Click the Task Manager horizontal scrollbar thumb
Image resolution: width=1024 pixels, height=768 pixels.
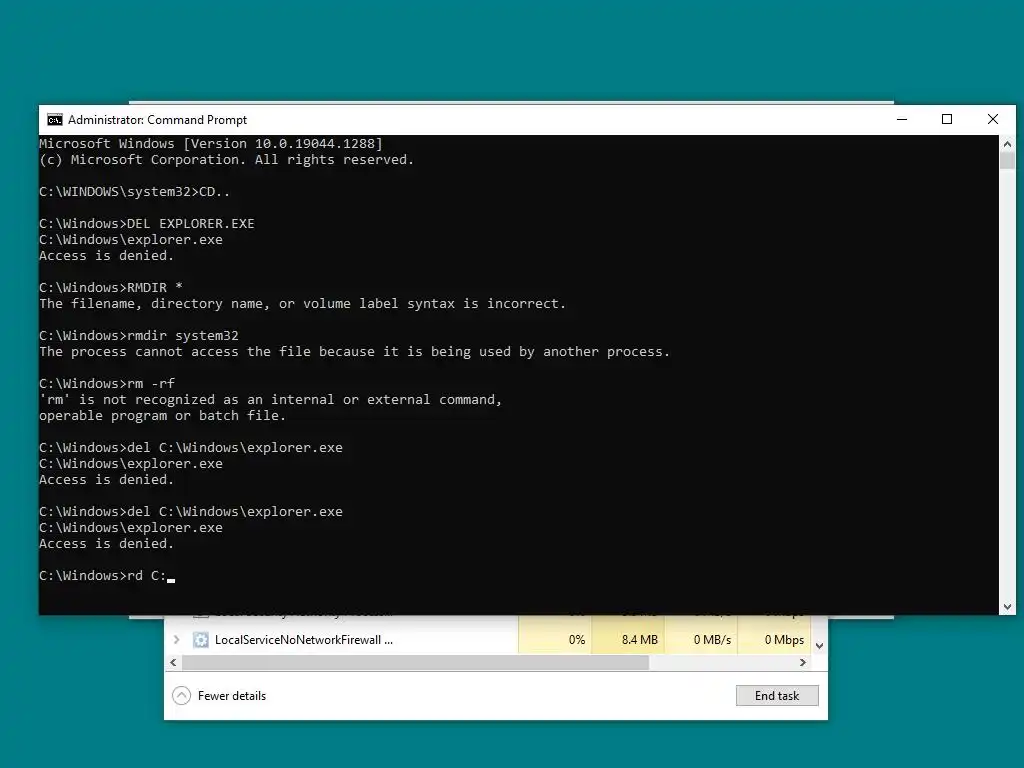415,662
